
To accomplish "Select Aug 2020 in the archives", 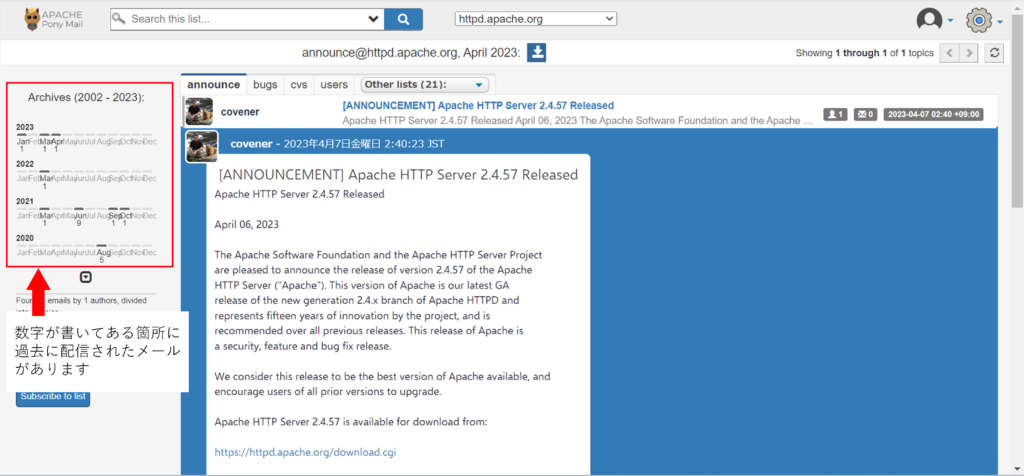I will click(102, 255).
